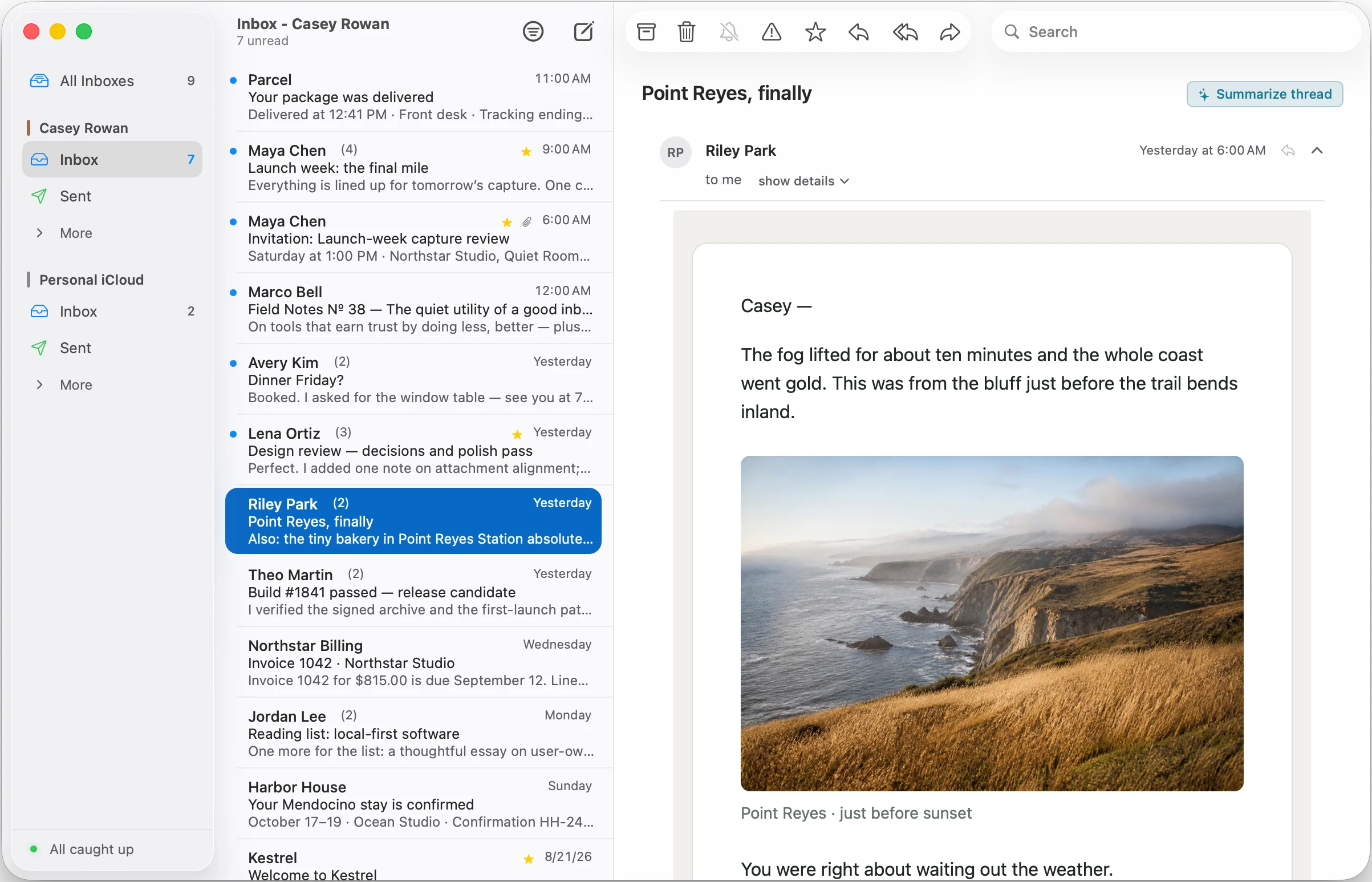The width and height of the screenshot is (1372, 882).
Task: Toggle star on Lena Ortiz email
Action: pyautogui.click(x=517, y=434)
